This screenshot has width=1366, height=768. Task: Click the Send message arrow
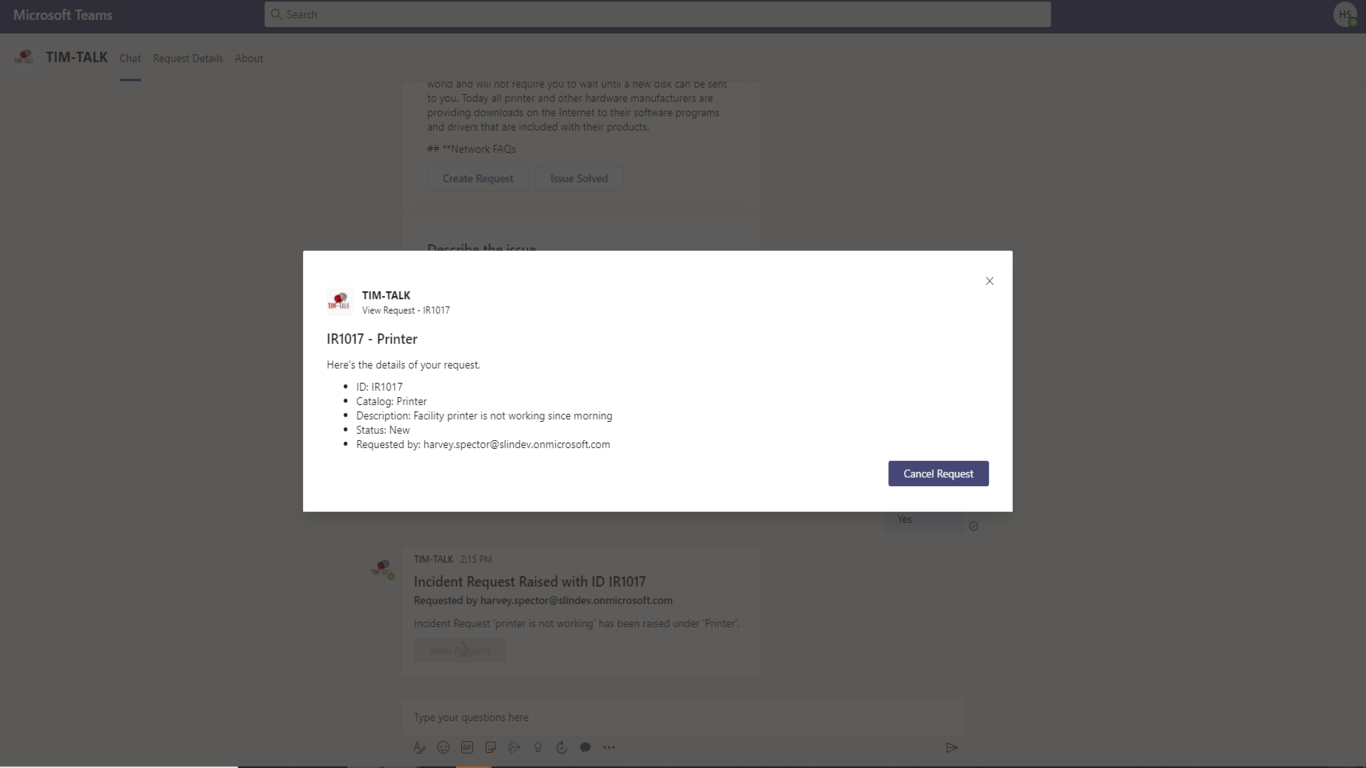[x=951, y=748]
